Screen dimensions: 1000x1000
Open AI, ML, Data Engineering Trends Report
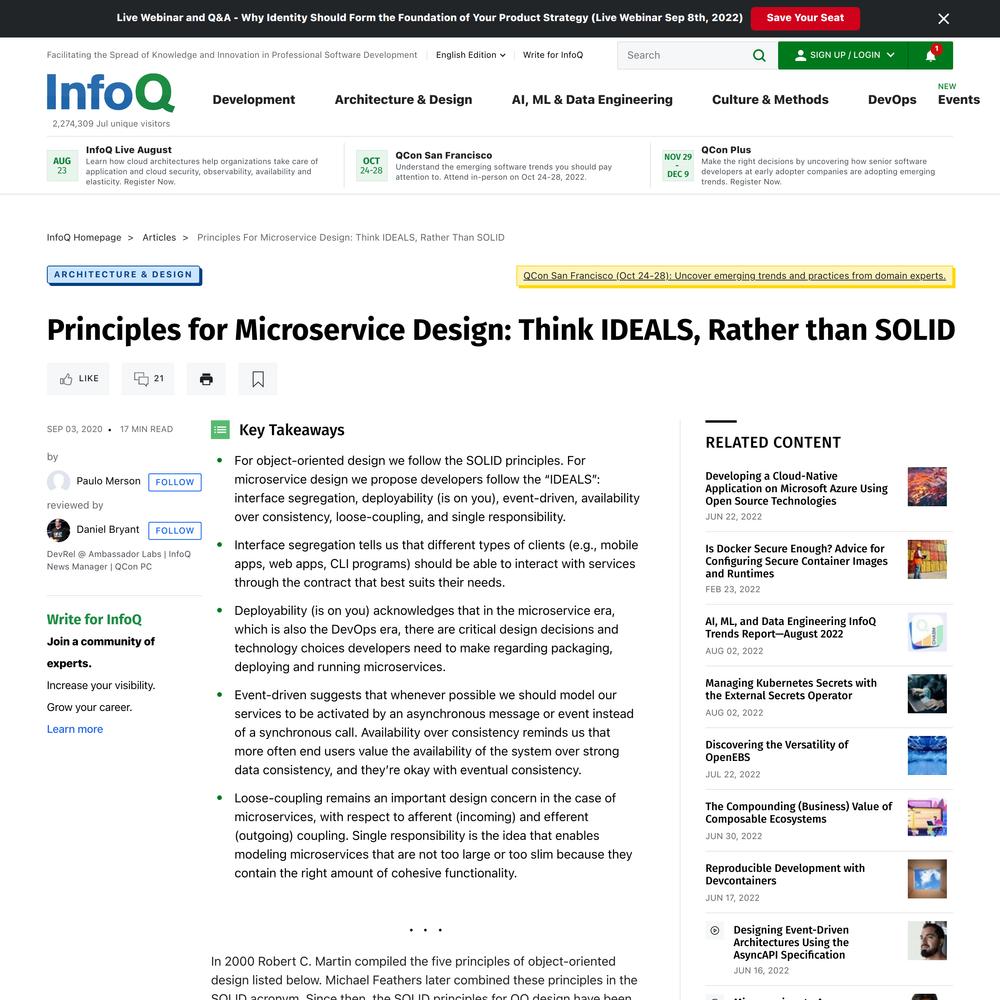(x=791, y=628)
